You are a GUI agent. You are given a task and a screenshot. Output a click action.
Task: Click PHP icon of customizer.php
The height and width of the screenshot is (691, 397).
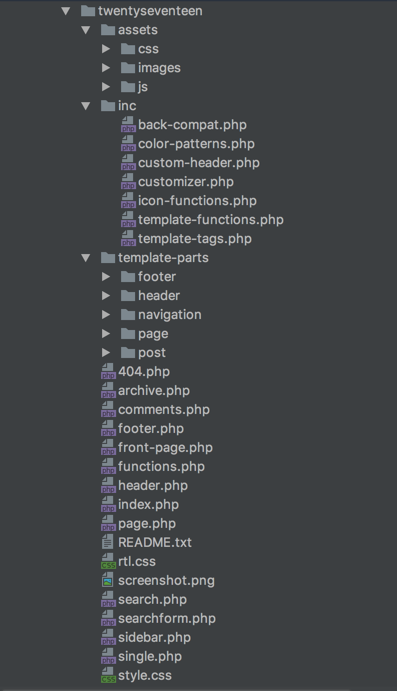(128, 182)
